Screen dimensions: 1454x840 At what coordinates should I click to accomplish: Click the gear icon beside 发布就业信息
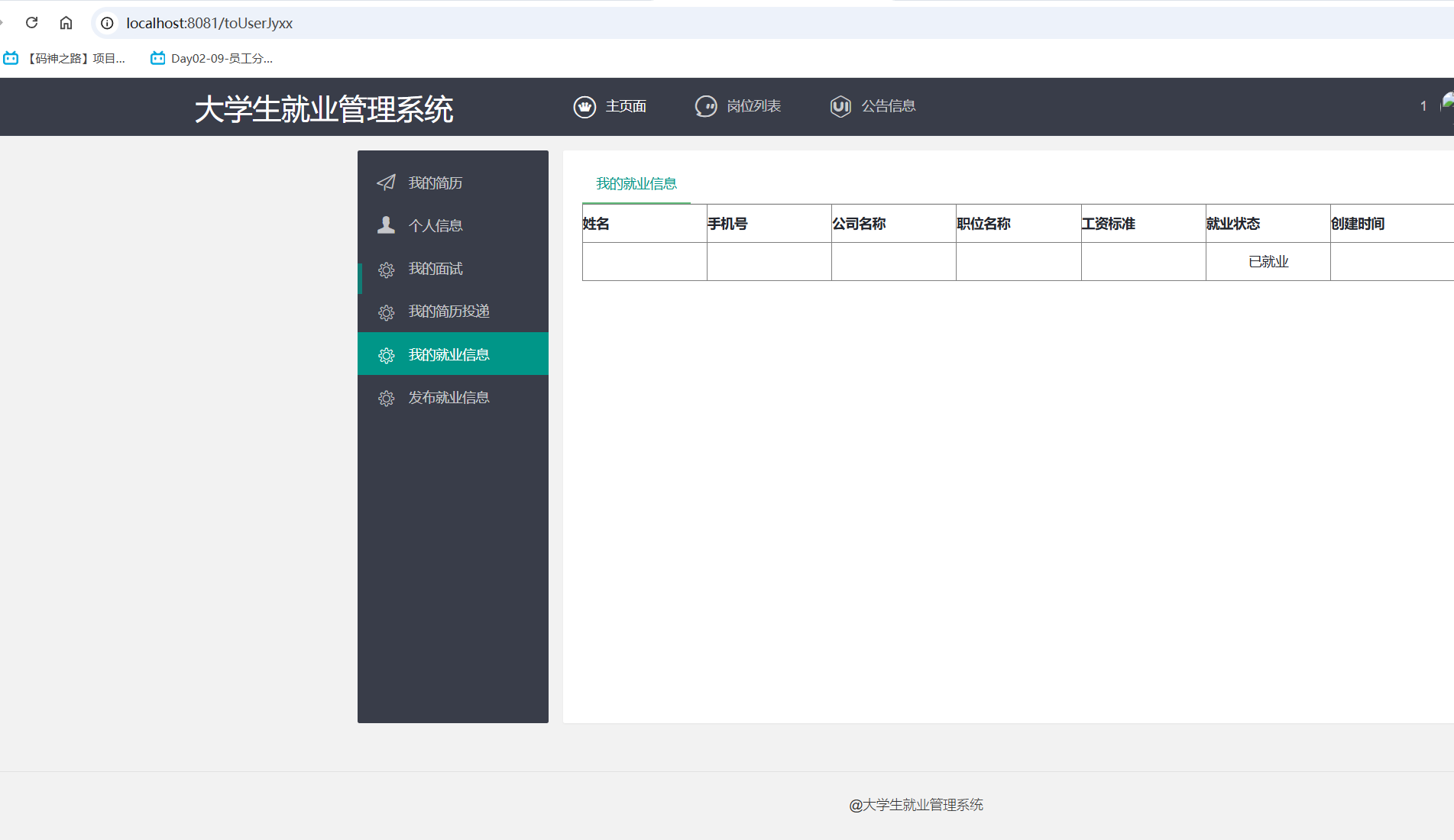tap(386, 398)
